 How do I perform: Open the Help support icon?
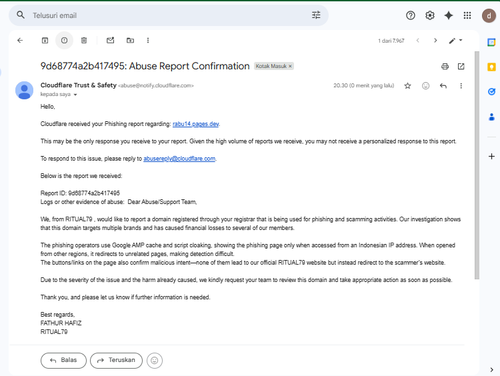[410, 15]
